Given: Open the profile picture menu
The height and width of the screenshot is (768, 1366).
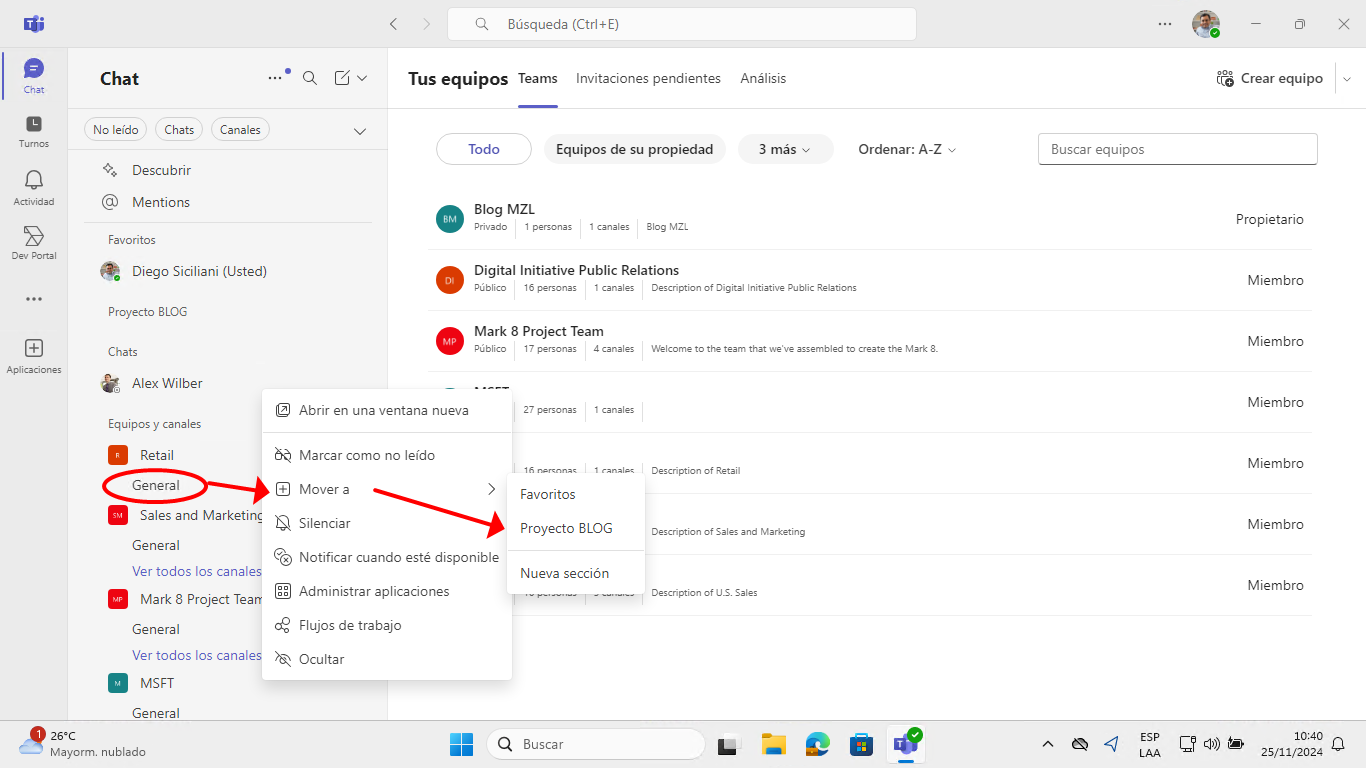Looking at the screenshot, I should click(1206, 24).
